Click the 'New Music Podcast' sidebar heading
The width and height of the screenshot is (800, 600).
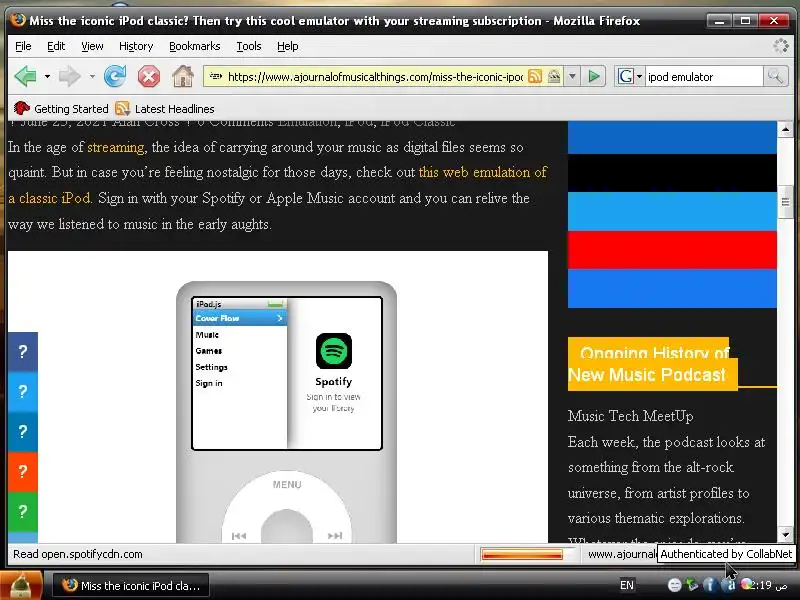click(647, 375)
